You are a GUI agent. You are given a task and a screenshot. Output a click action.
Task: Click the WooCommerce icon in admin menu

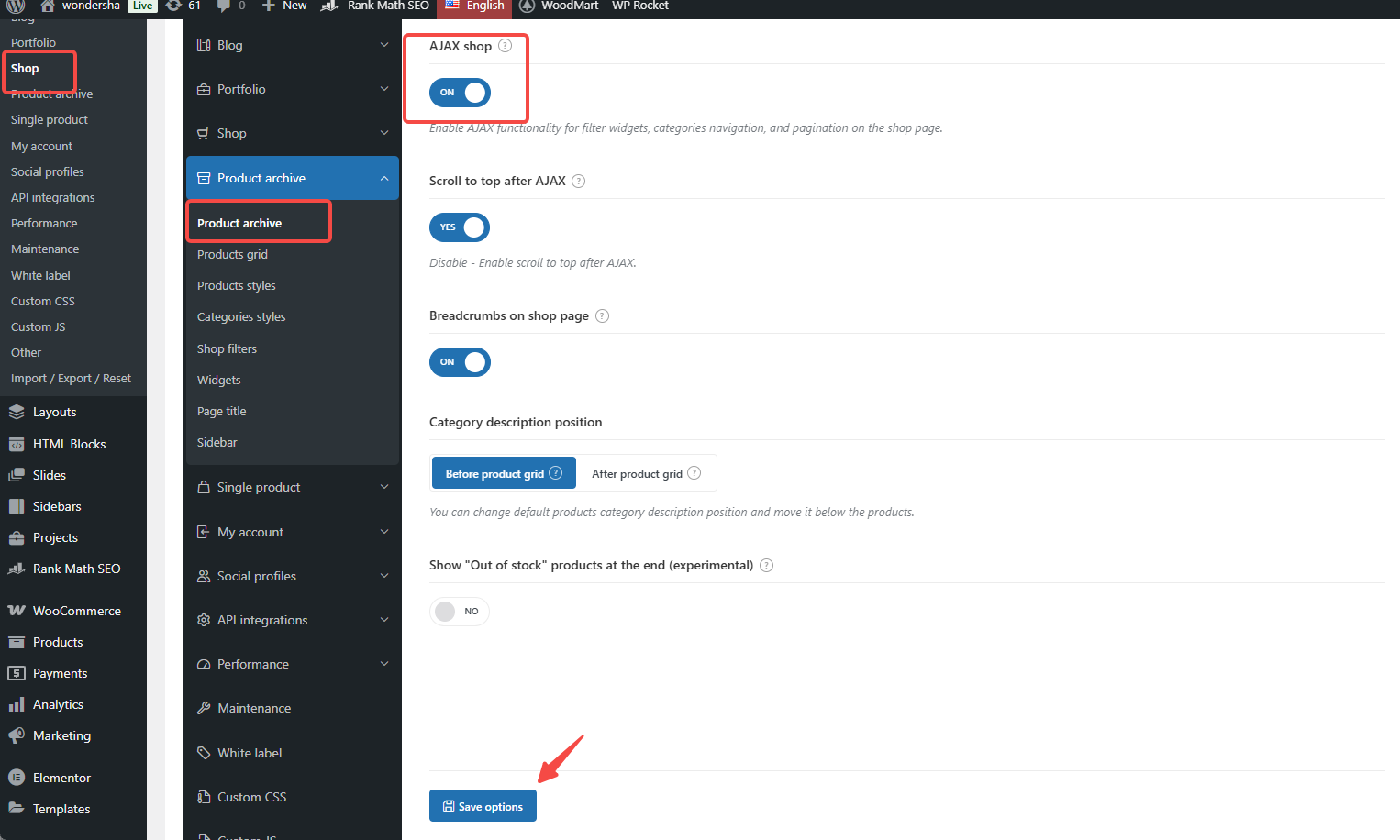tap(17, 611)
